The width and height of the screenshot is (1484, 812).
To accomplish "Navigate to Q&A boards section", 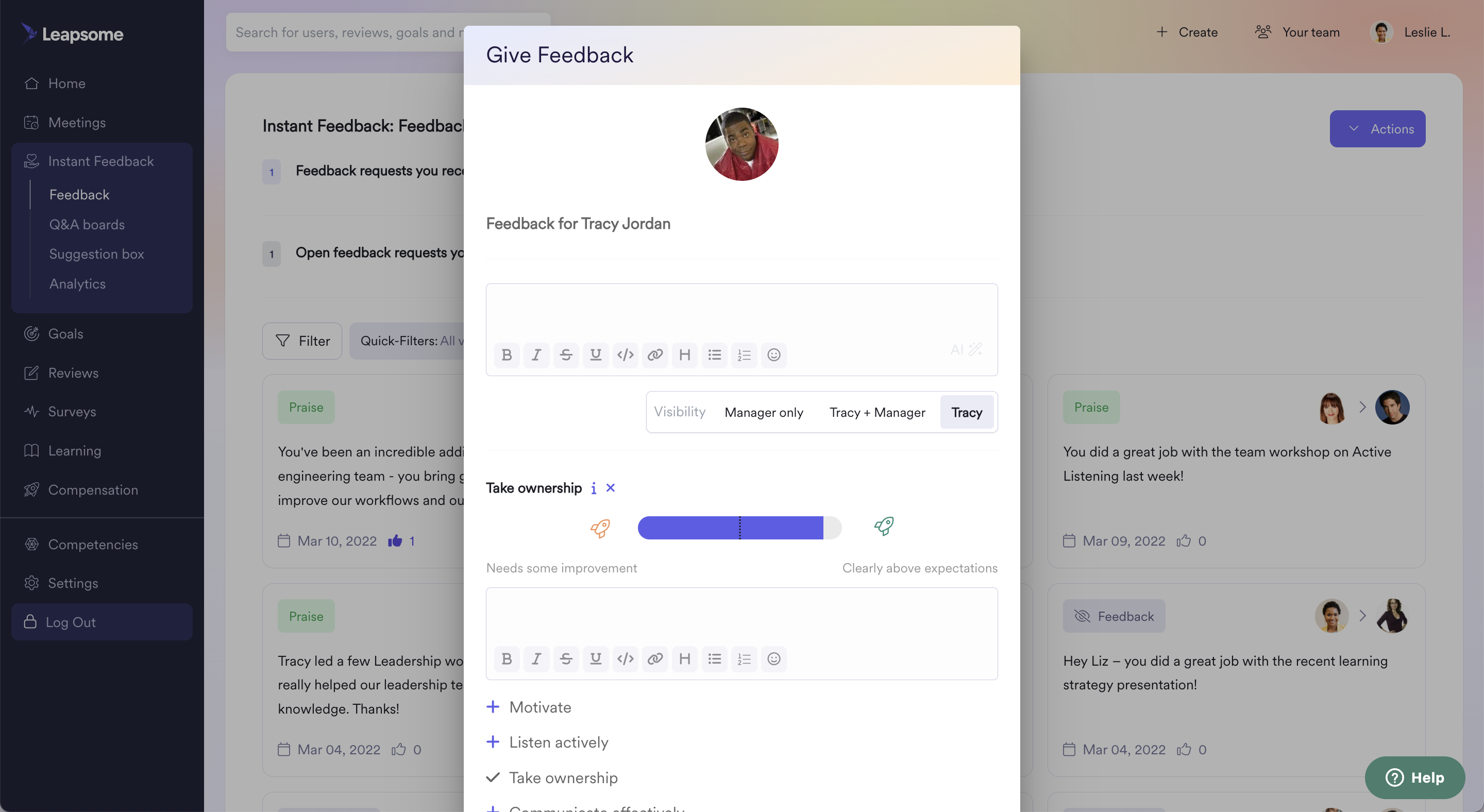I will 86,224.
